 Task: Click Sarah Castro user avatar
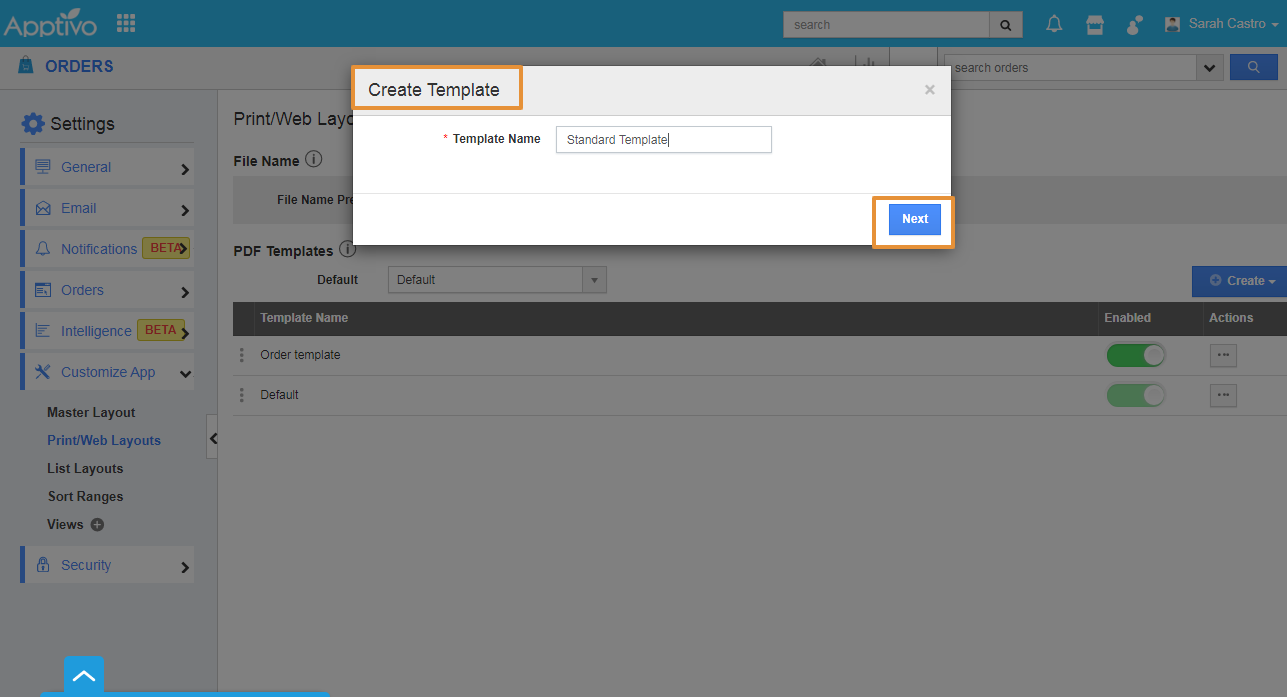pyautogui.click(x=1173, y=23)
